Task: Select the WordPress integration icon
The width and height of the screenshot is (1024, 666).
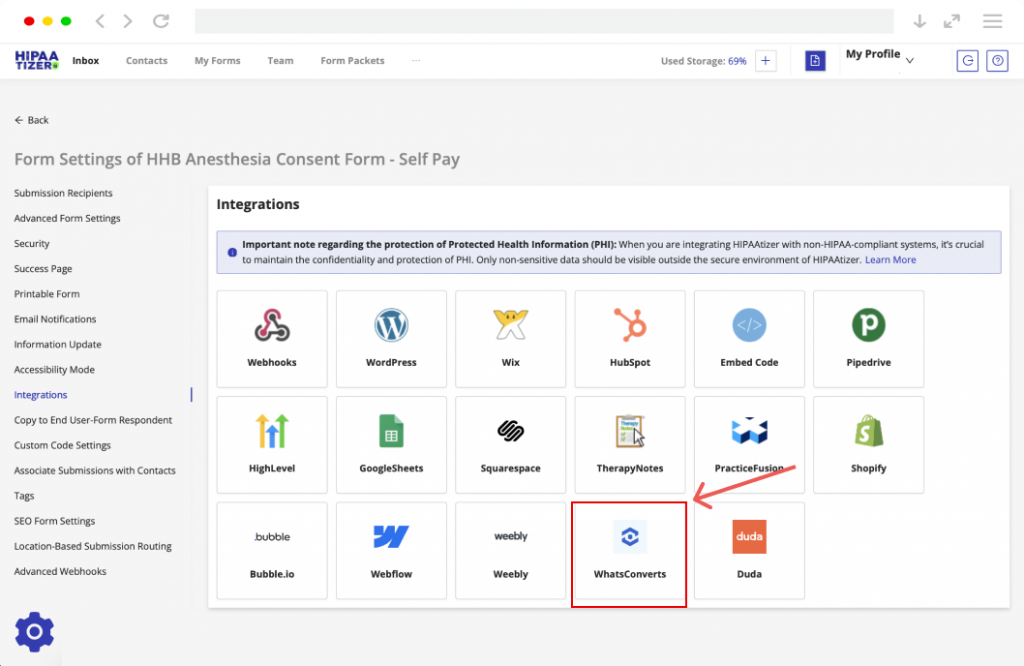Action: [391, 326]
